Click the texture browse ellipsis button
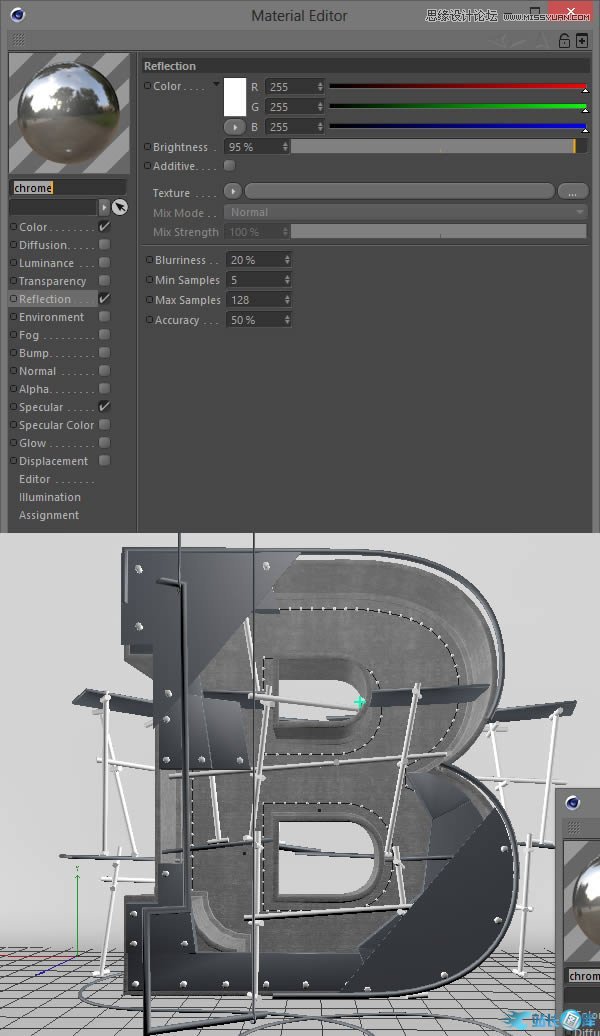This screenshot has width=600, height=1036. [572, 192]
